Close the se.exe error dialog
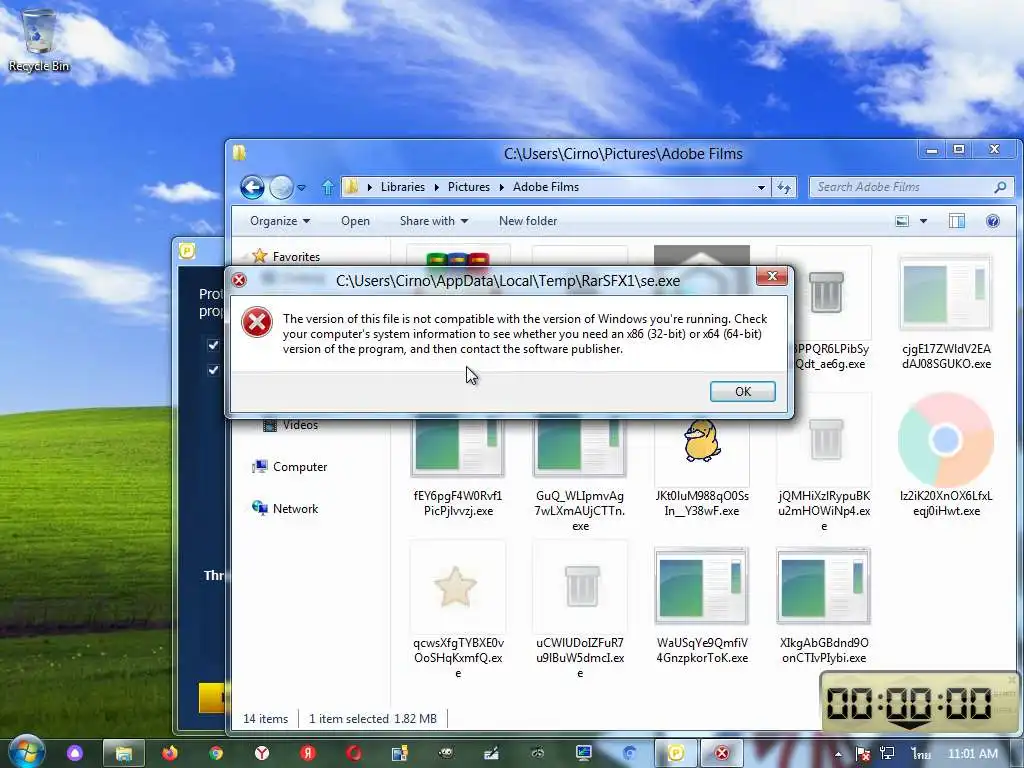This screenshot has height=768, width=1024. click(x=772, y=276)
